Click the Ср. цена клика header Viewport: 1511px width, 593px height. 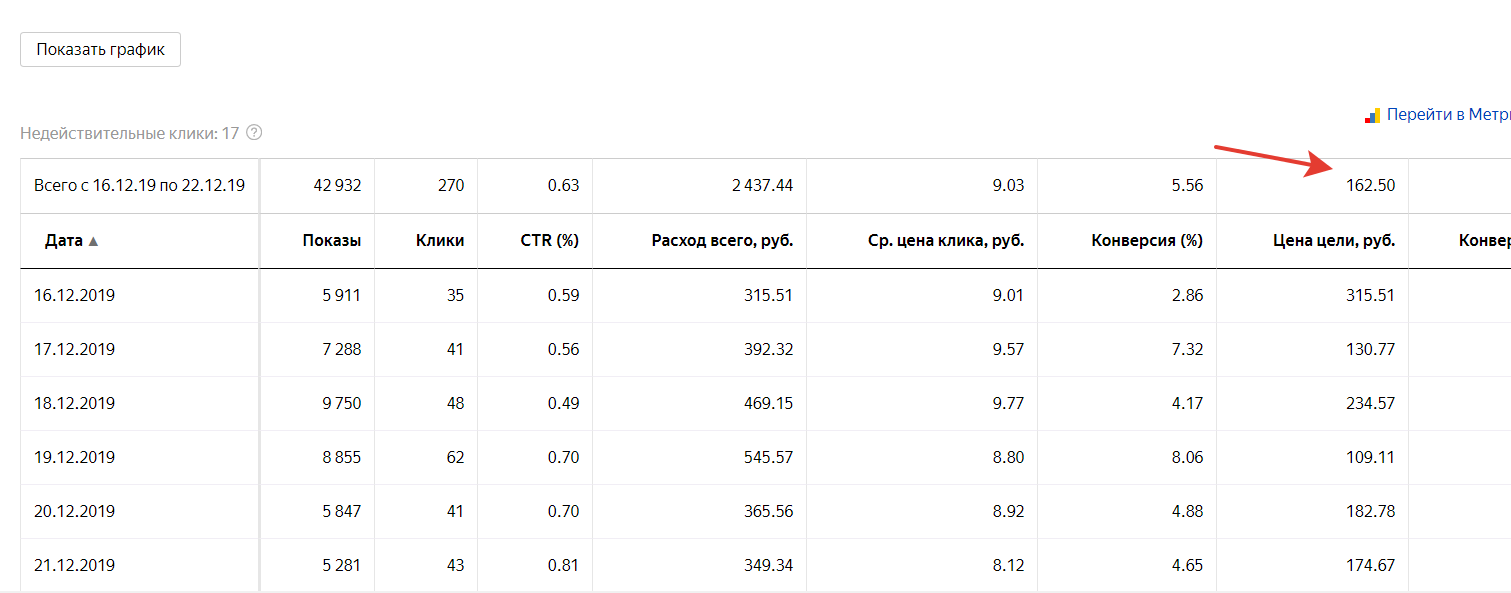[946, 241]
